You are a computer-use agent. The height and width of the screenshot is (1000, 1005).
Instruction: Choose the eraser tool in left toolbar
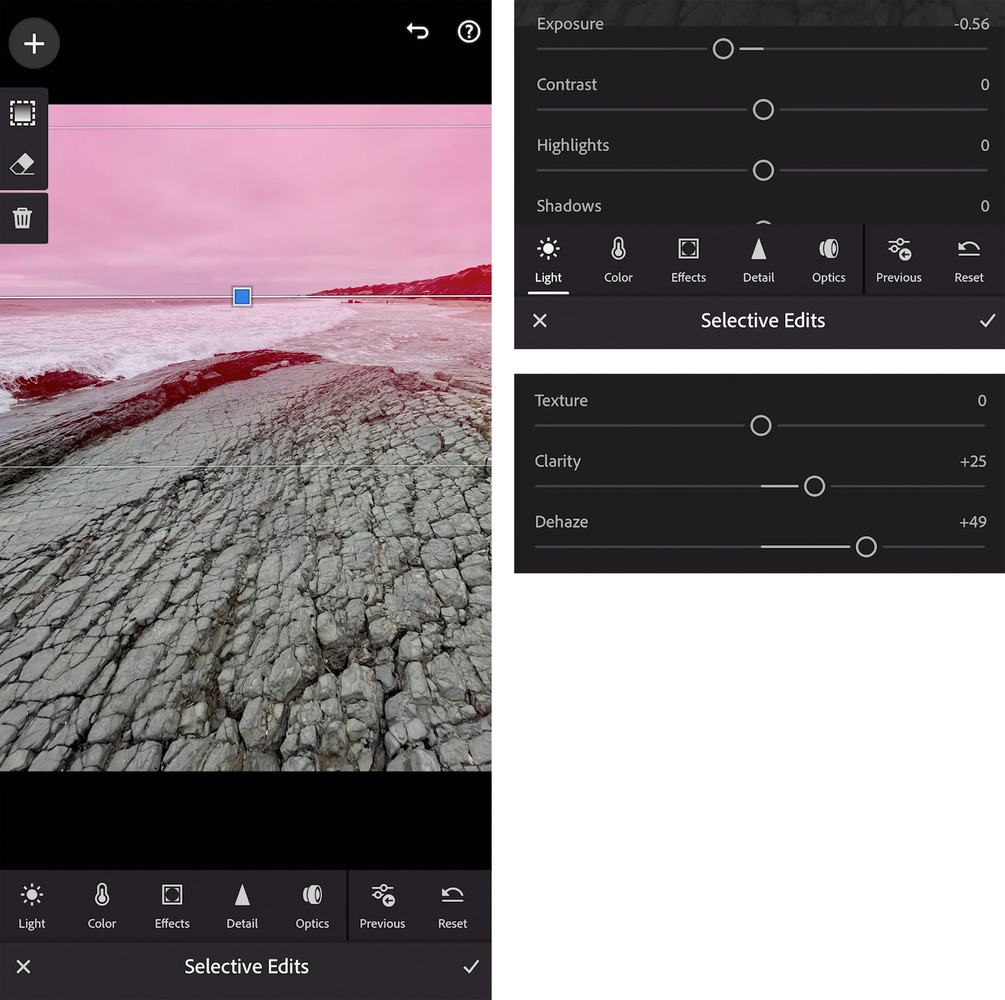click(x=22, y=165)
